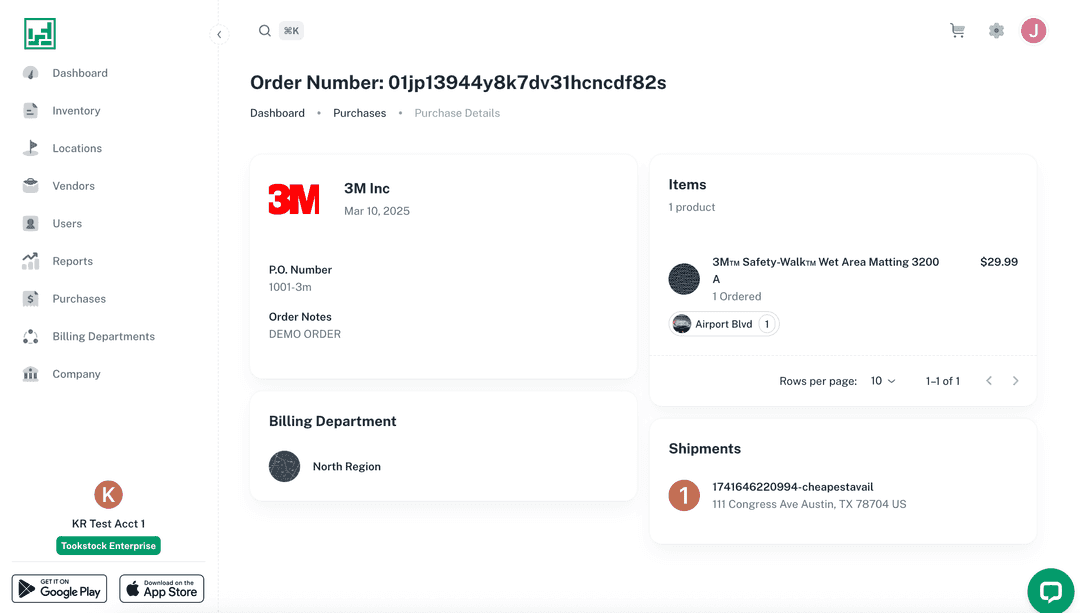Open Billing Departments sidebar item
This screenshot has width=1080, height=613.
pos(103,336)
